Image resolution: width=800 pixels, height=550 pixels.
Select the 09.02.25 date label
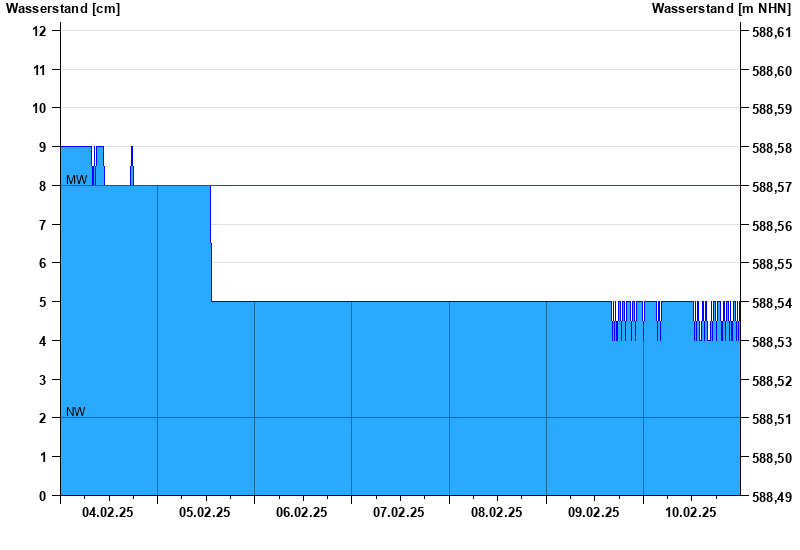(x=593, y=512)
